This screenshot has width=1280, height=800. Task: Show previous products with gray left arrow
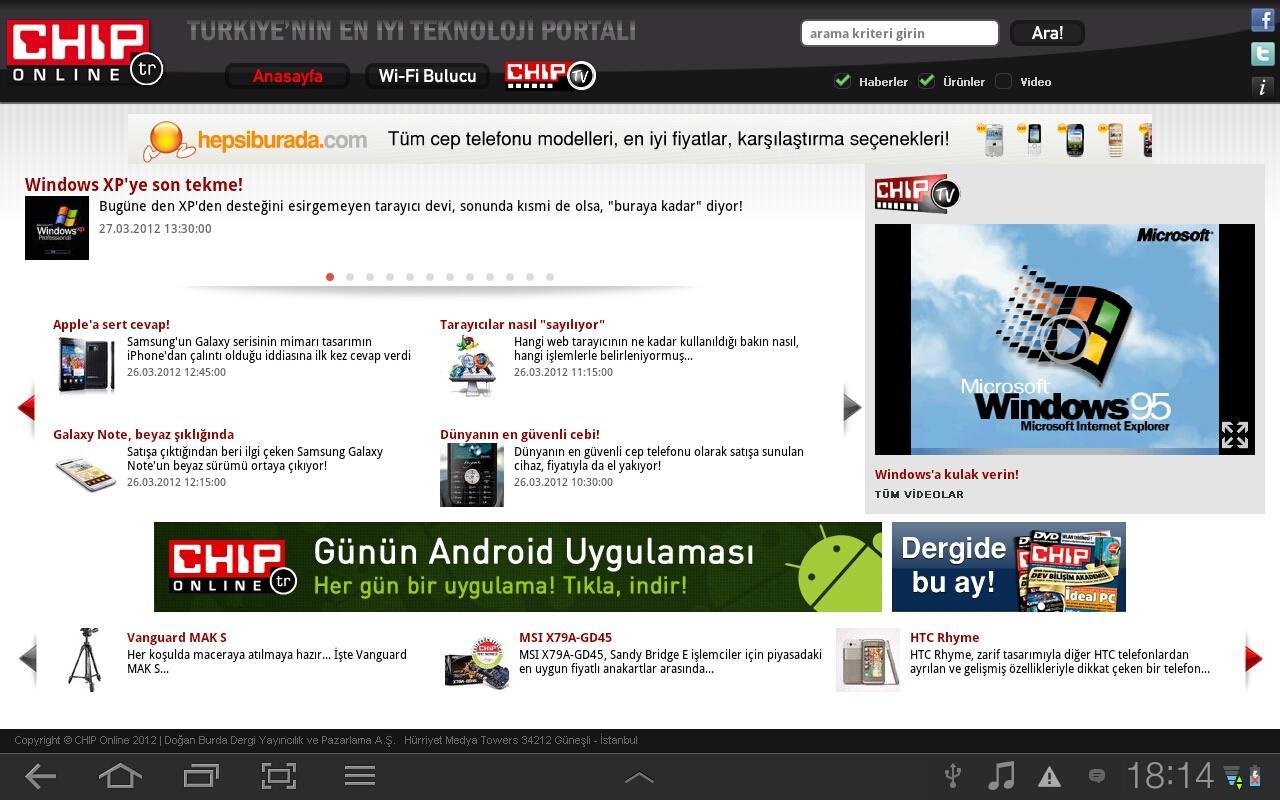[27, 658]
